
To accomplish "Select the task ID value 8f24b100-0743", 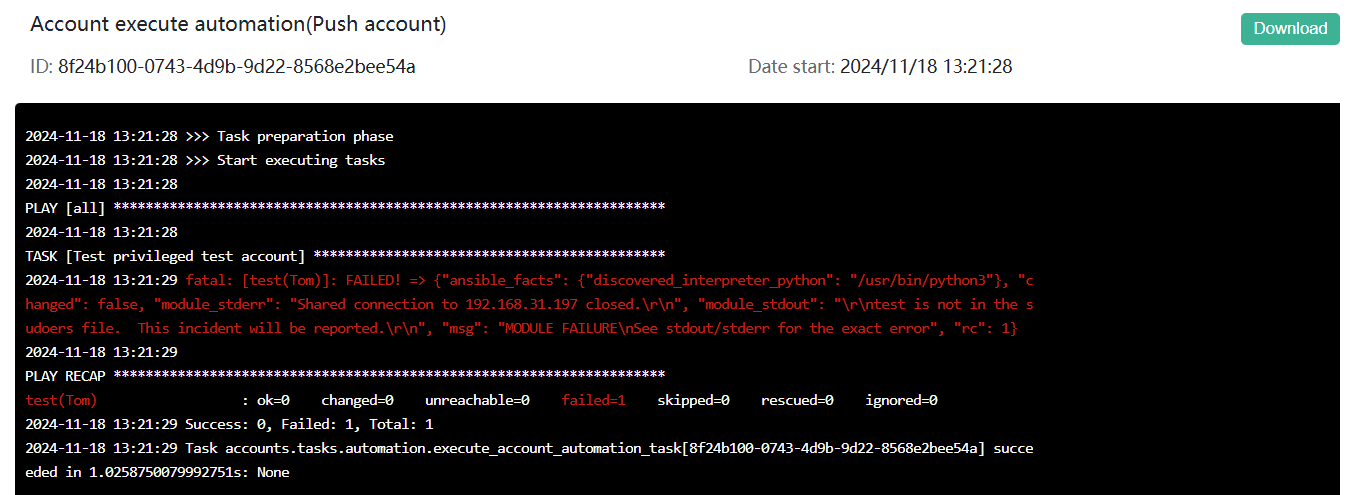I will pos(236,67).
